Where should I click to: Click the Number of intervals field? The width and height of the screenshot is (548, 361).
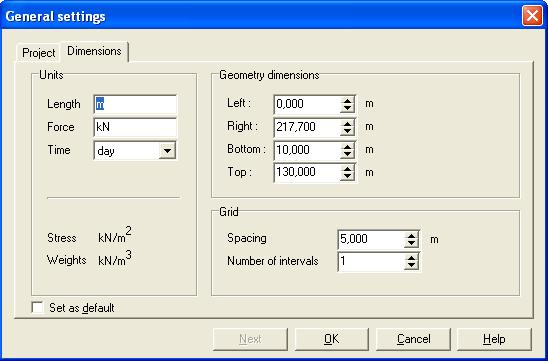tap(371, 261)
